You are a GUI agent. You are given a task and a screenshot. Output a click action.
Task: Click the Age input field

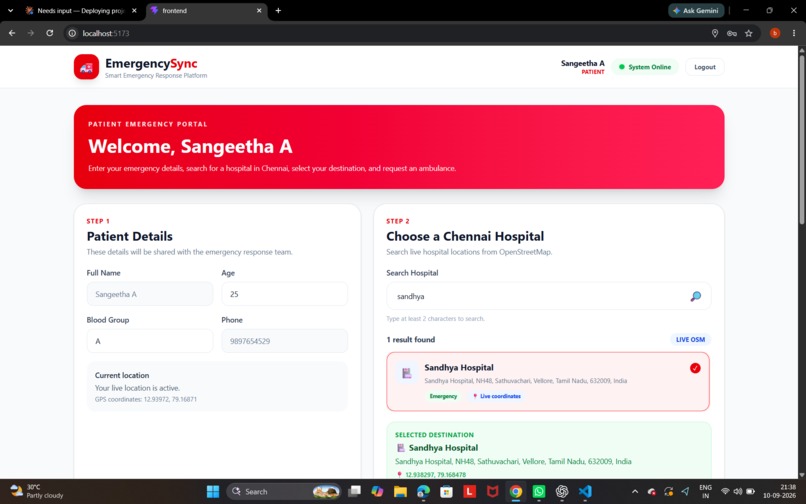pyautogui.click(x=284, y=294)
